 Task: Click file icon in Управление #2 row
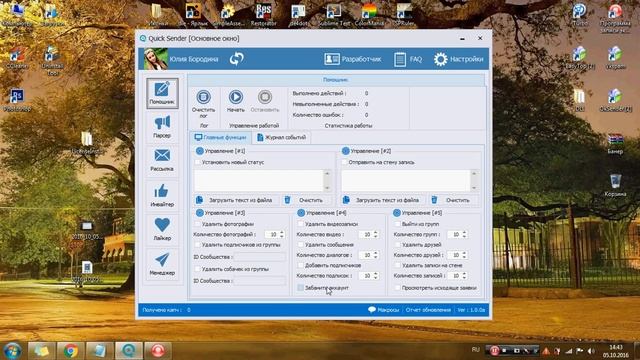(x=346, y=200)
